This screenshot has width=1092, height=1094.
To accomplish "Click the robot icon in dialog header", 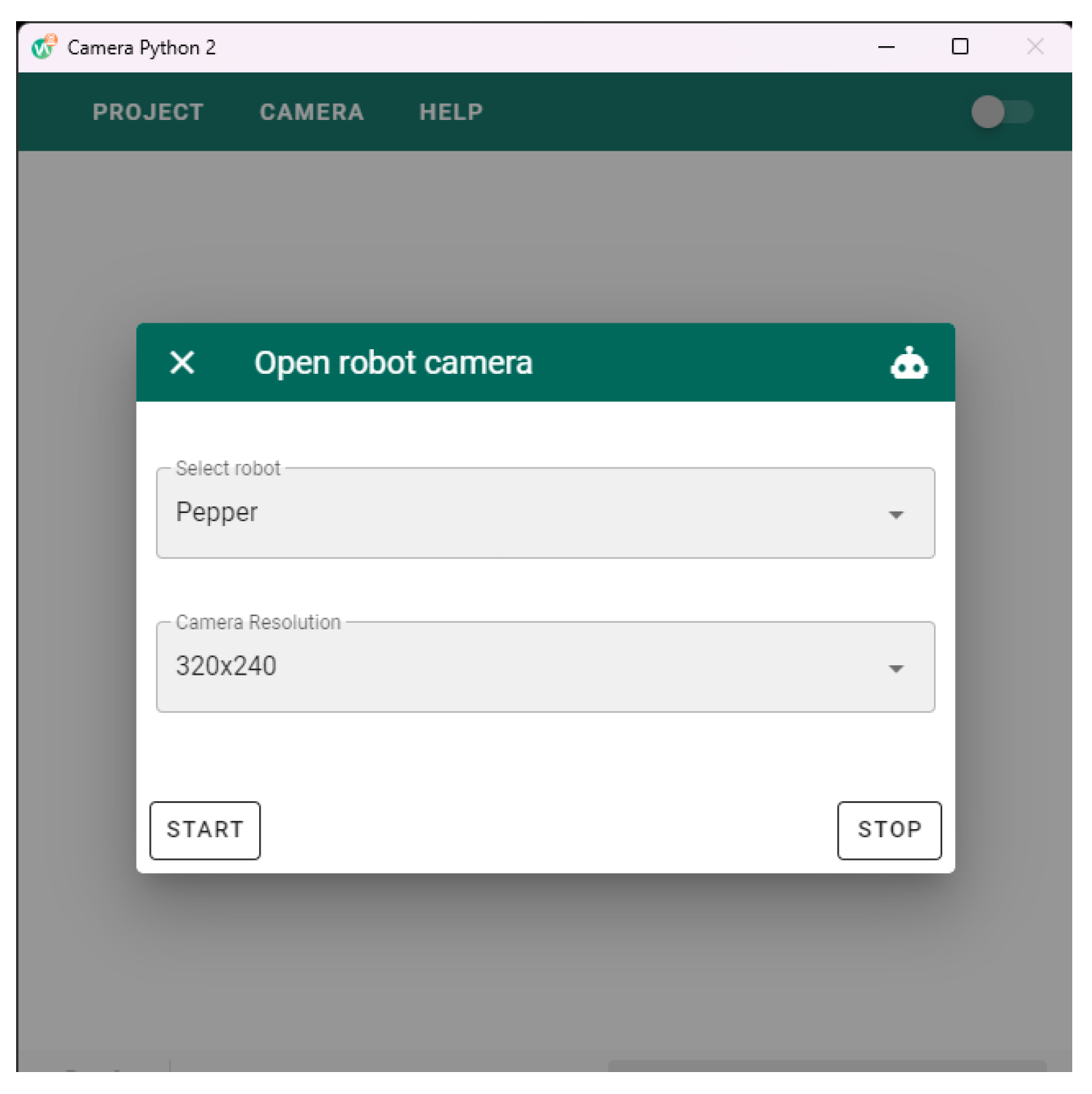I will pos(908,363).
